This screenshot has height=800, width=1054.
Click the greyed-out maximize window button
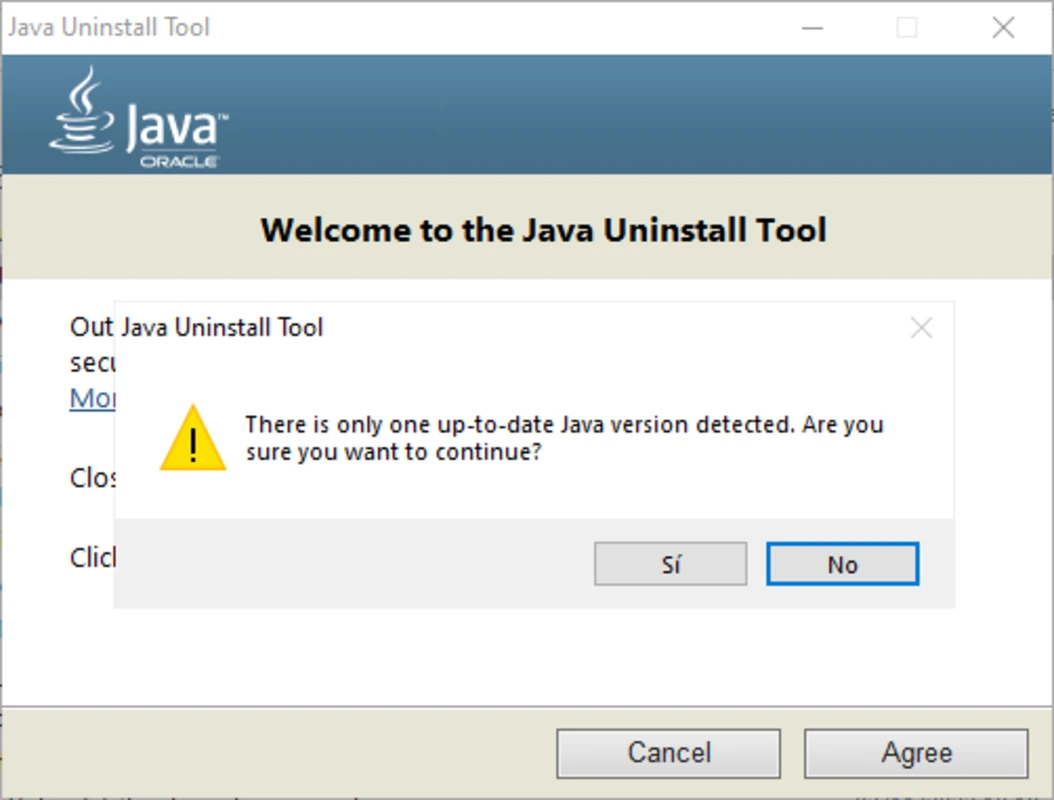click(907, 27)
